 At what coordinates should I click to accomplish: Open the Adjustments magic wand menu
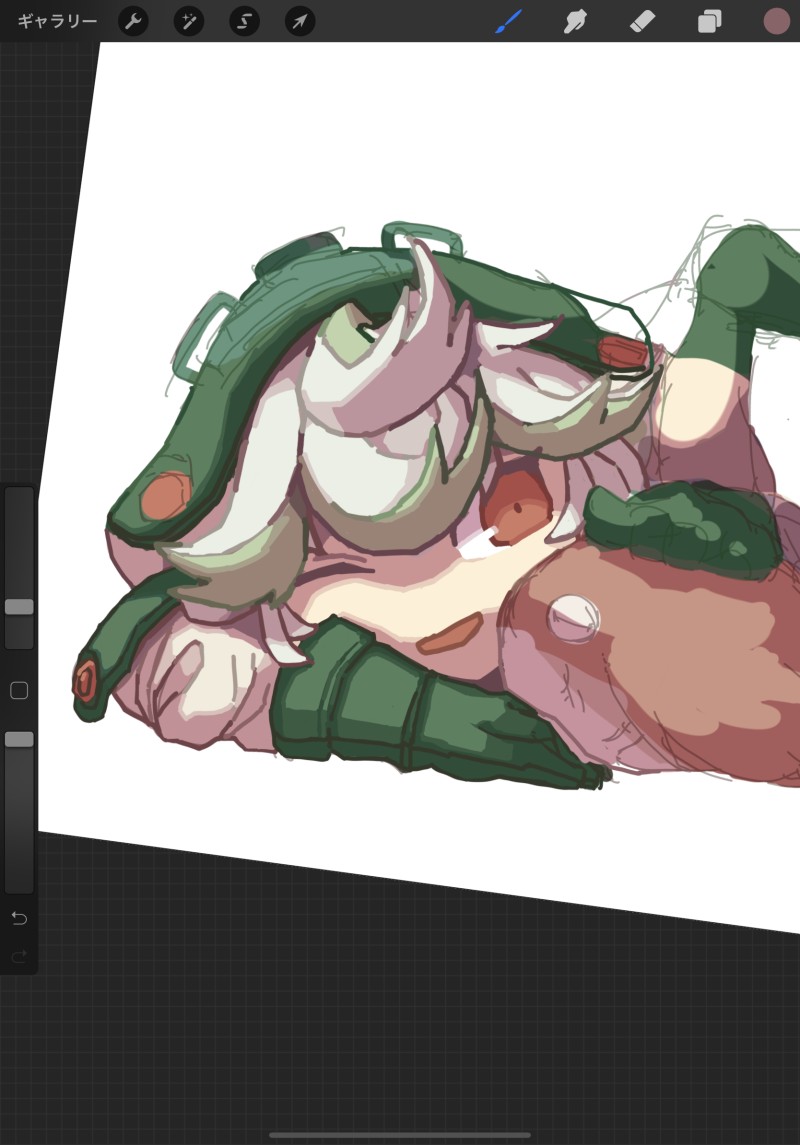(x=188, y=21)
